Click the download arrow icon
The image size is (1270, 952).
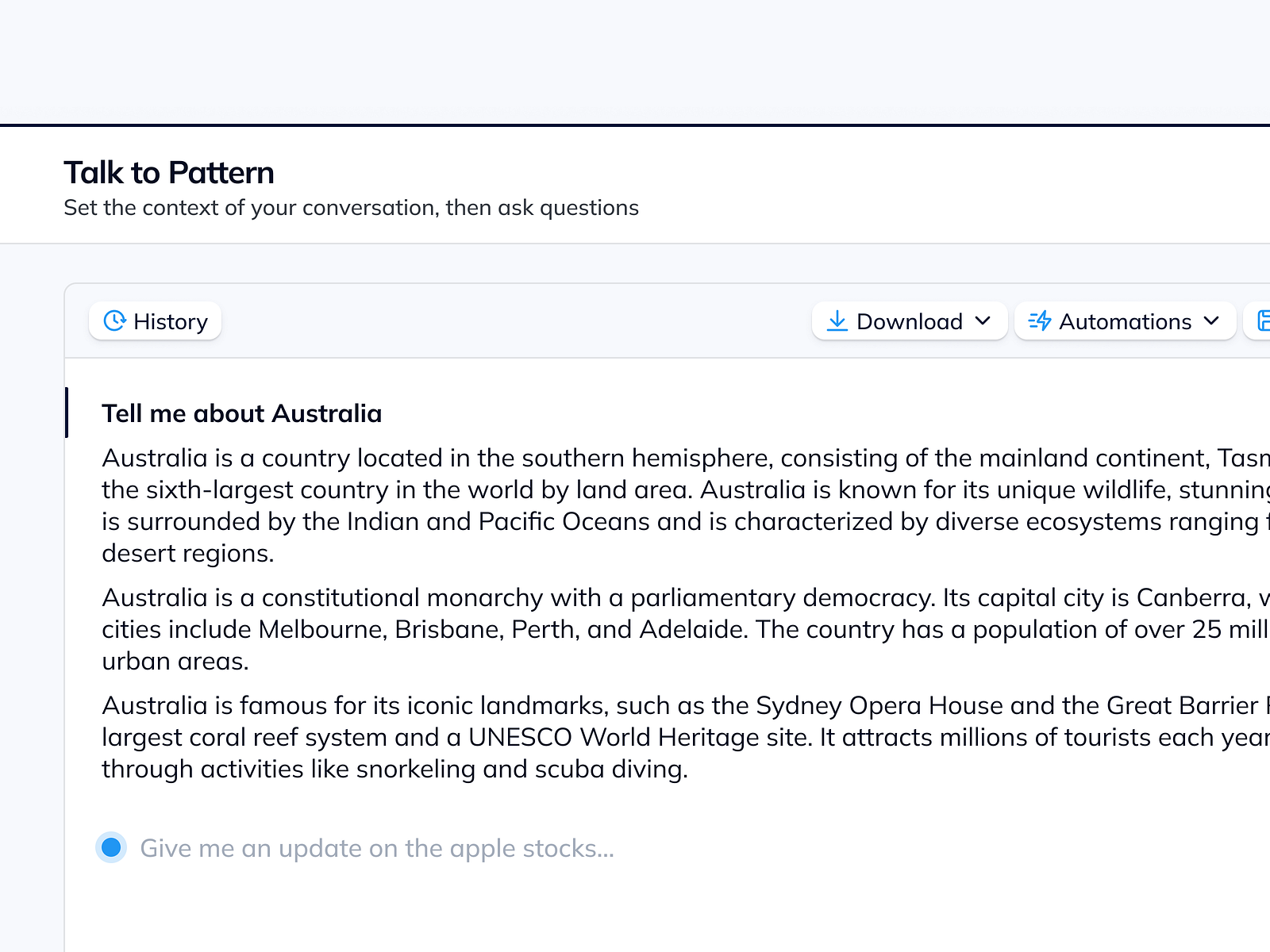[837, 321]
